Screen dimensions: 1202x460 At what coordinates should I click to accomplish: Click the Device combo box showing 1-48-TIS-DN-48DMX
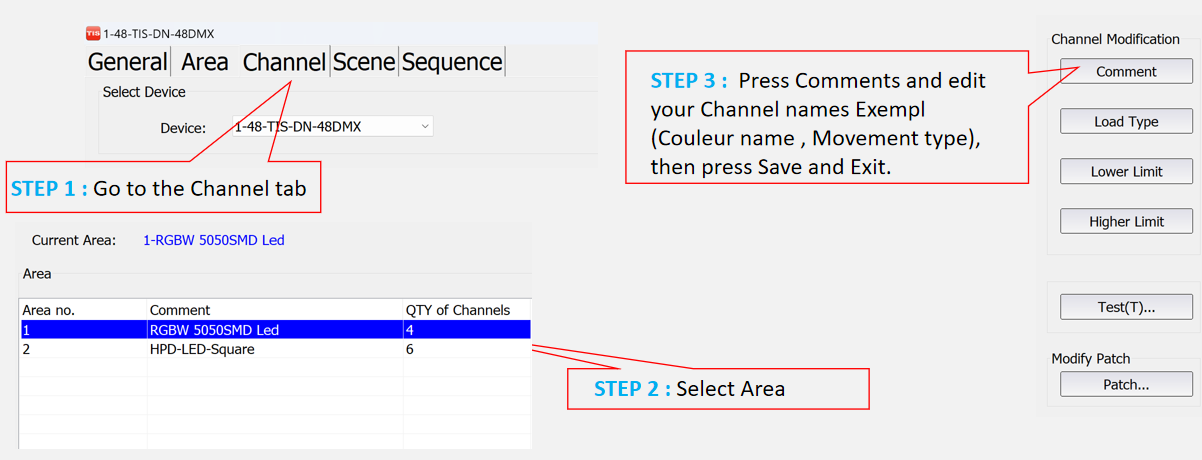333,127
